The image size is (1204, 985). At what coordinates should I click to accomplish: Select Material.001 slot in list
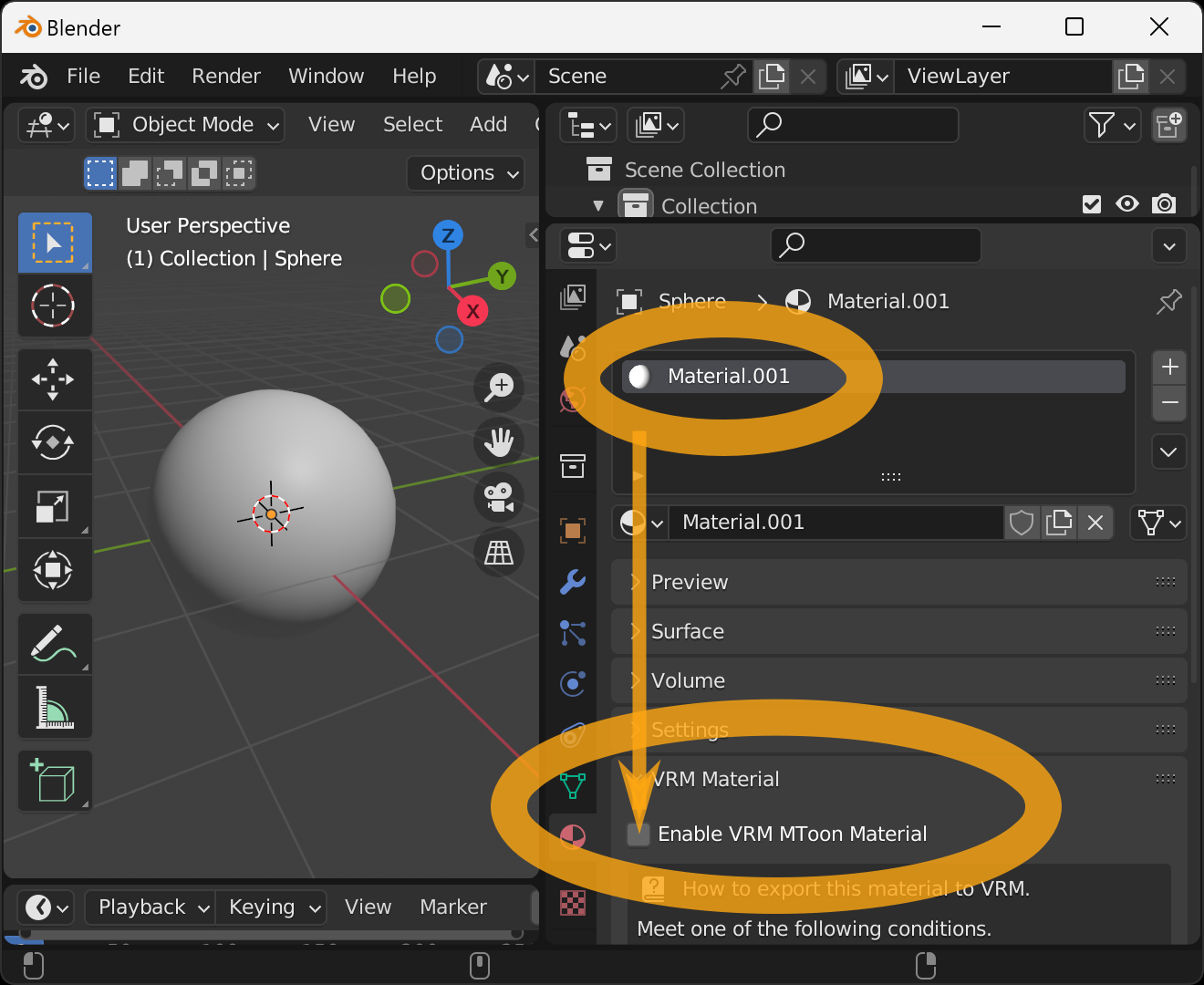pos(873,377)
